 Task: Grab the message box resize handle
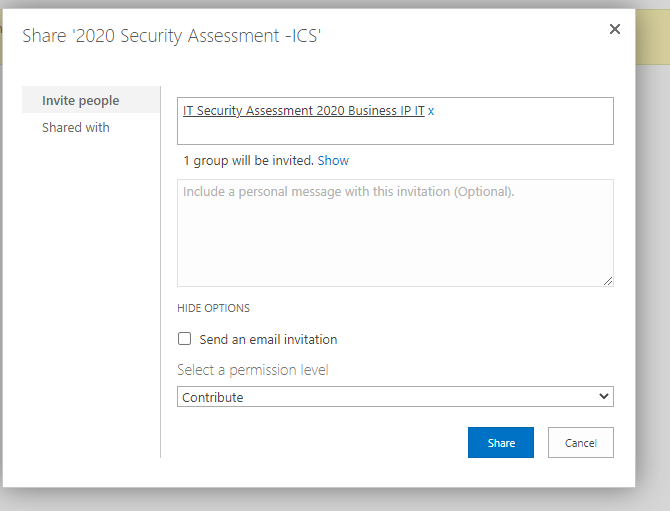point(608,281)
